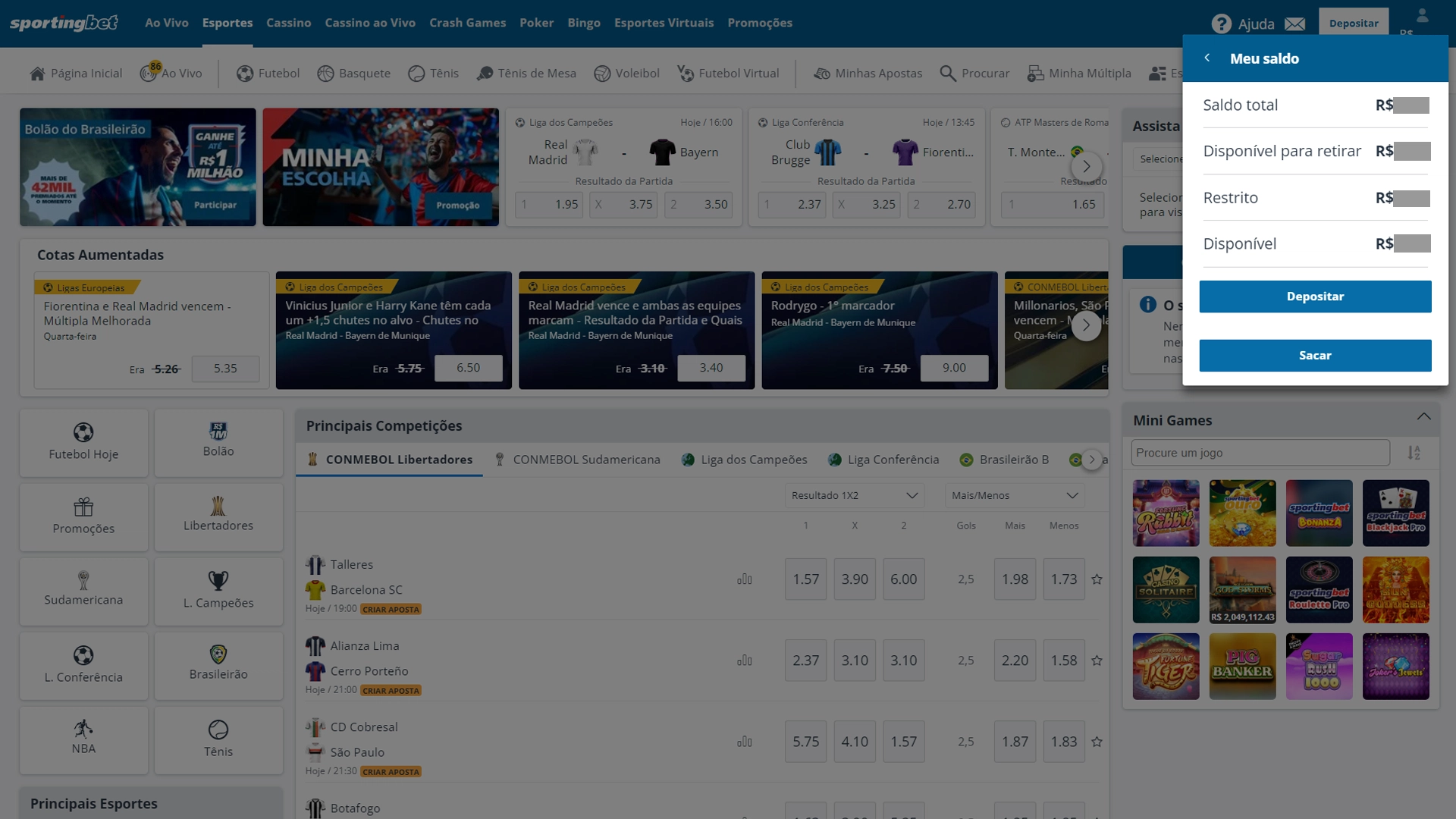Open the Tênis quick-link tile

click(x=218, y=740)
